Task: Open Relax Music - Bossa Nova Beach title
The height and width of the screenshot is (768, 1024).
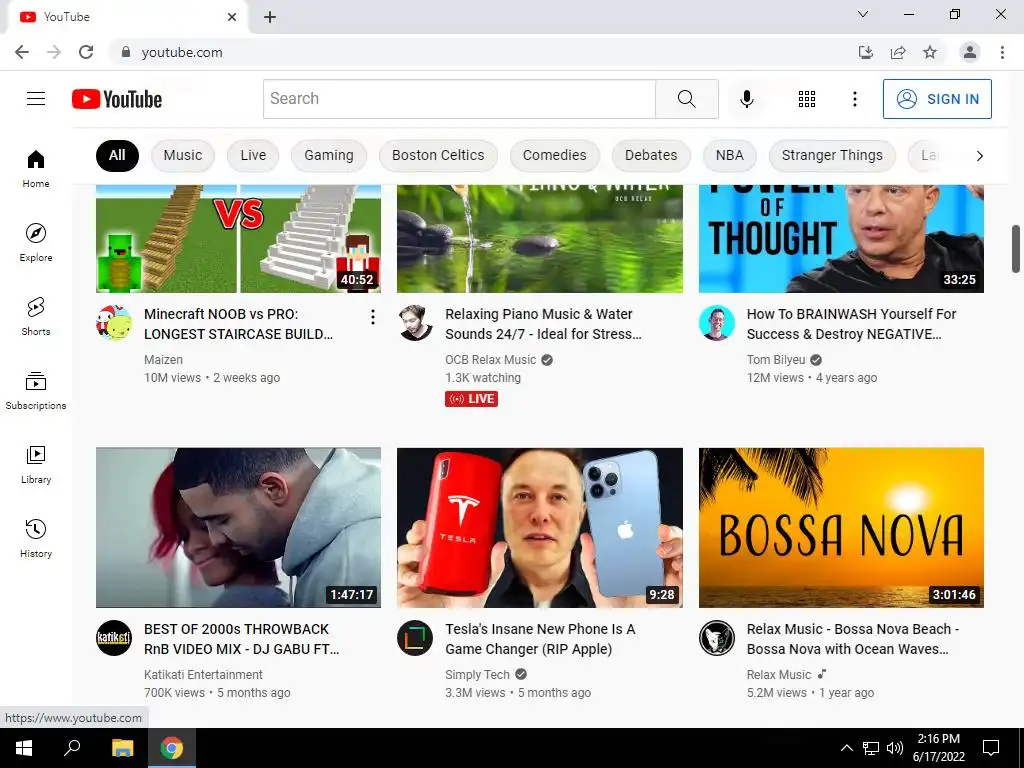Action: click(853, 639)
